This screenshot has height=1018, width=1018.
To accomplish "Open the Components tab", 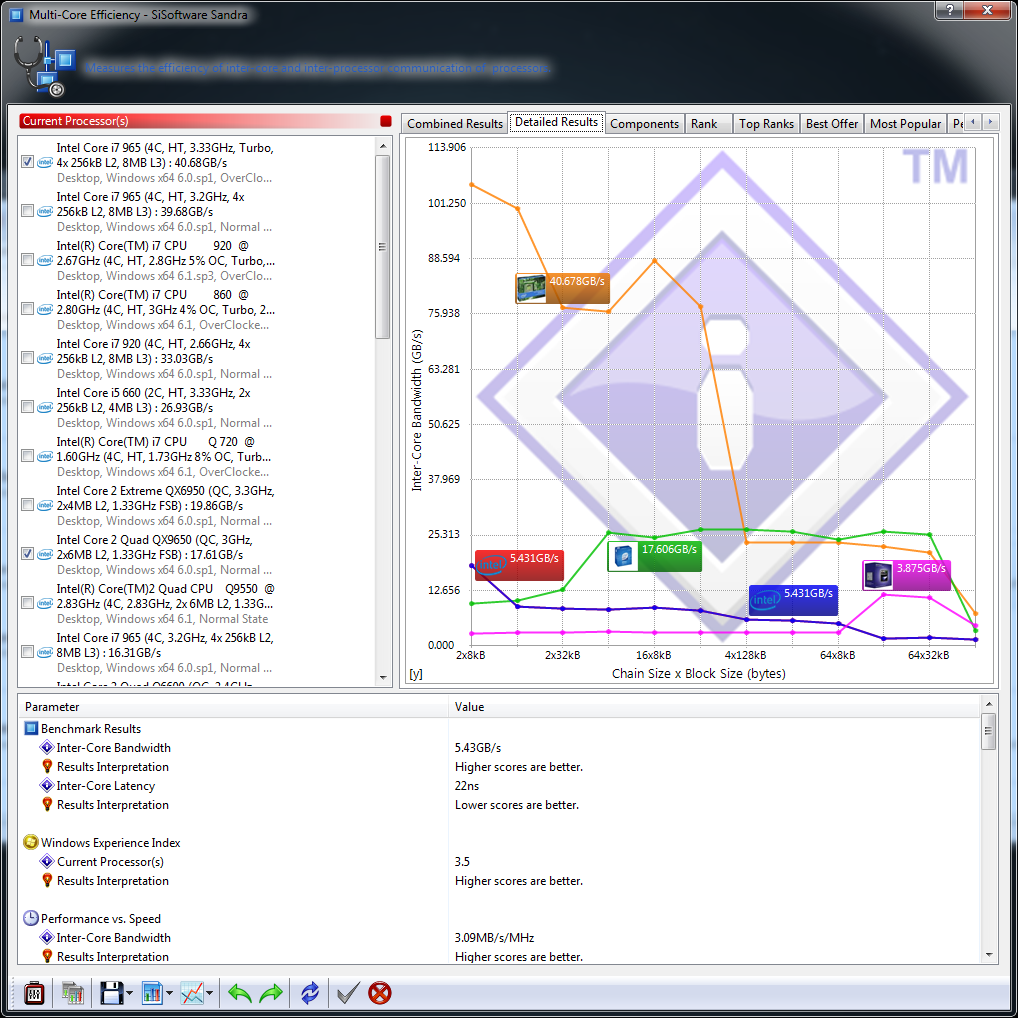I will point(644,123).
